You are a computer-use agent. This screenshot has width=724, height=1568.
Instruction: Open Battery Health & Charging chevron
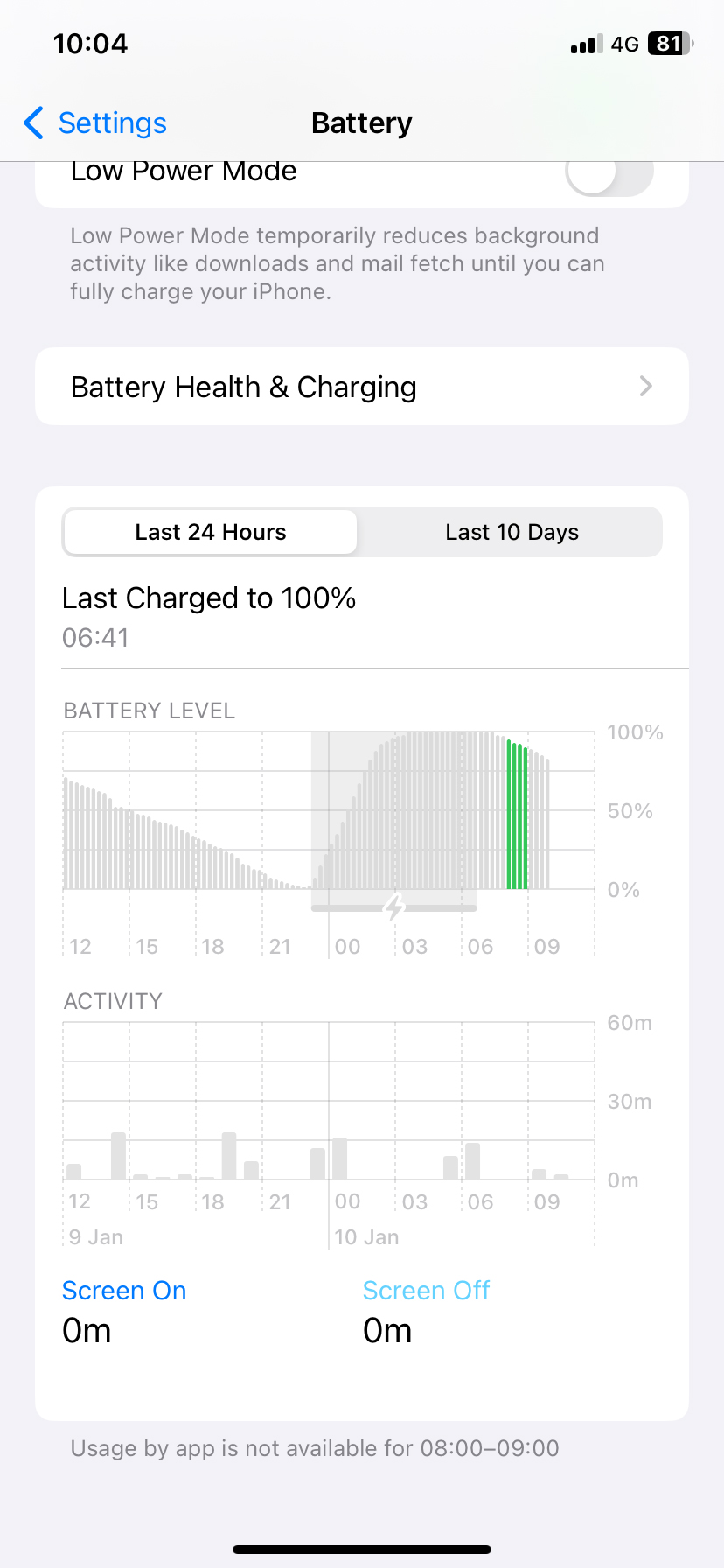click(x=646, y=386)
